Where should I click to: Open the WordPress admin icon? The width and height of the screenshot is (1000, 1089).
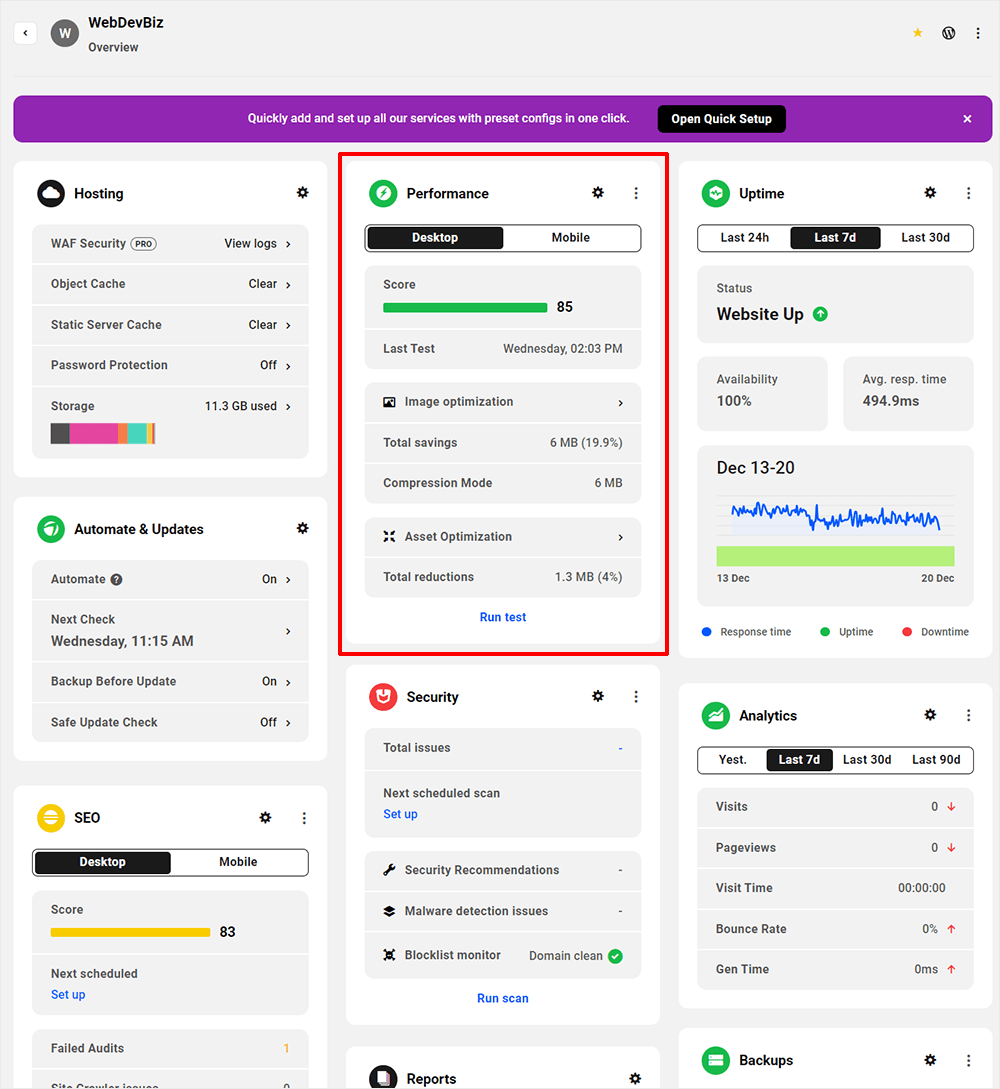pos(949,33)
